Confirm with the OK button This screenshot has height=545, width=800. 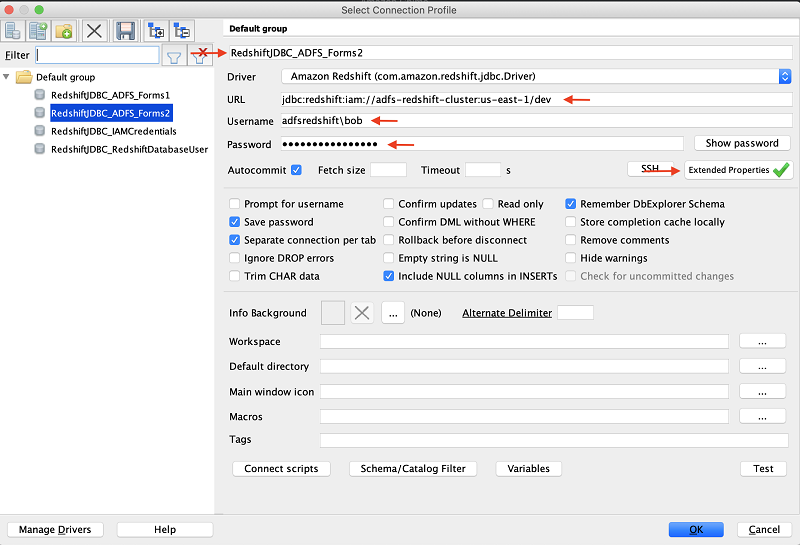[696, 530]
